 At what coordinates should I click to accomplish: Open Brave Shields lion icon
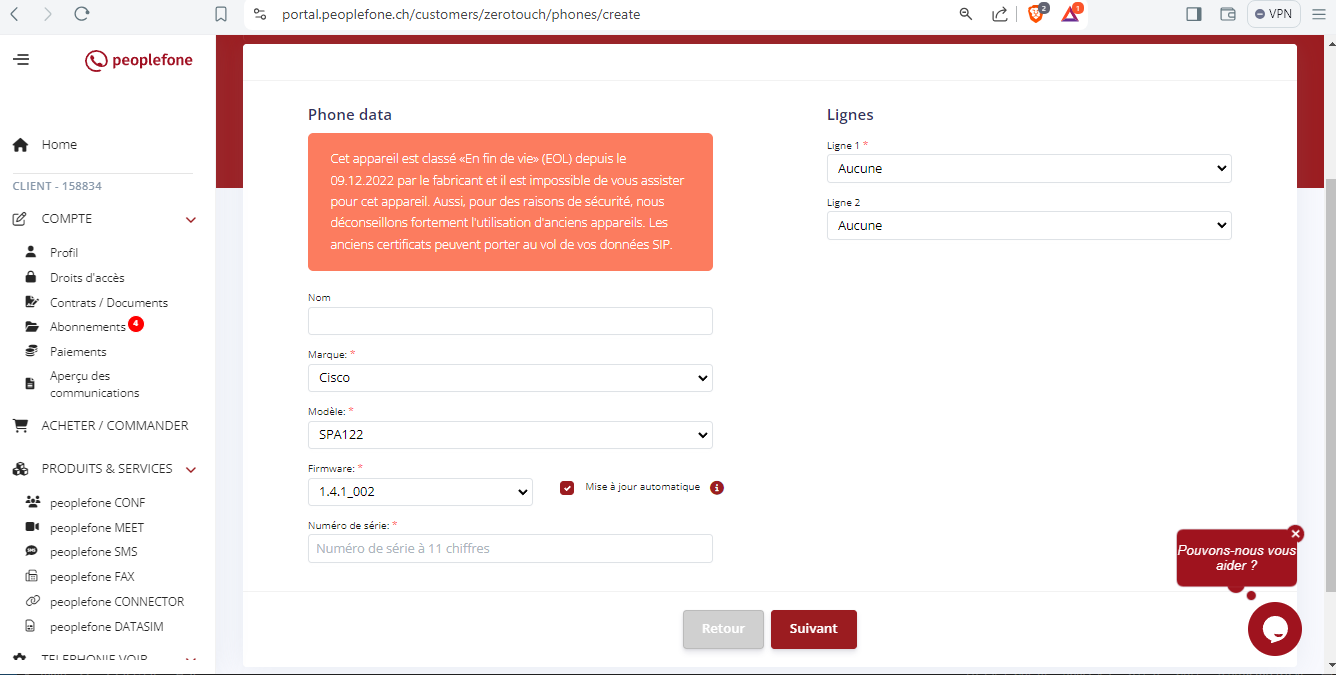(x=1036, y=14)
